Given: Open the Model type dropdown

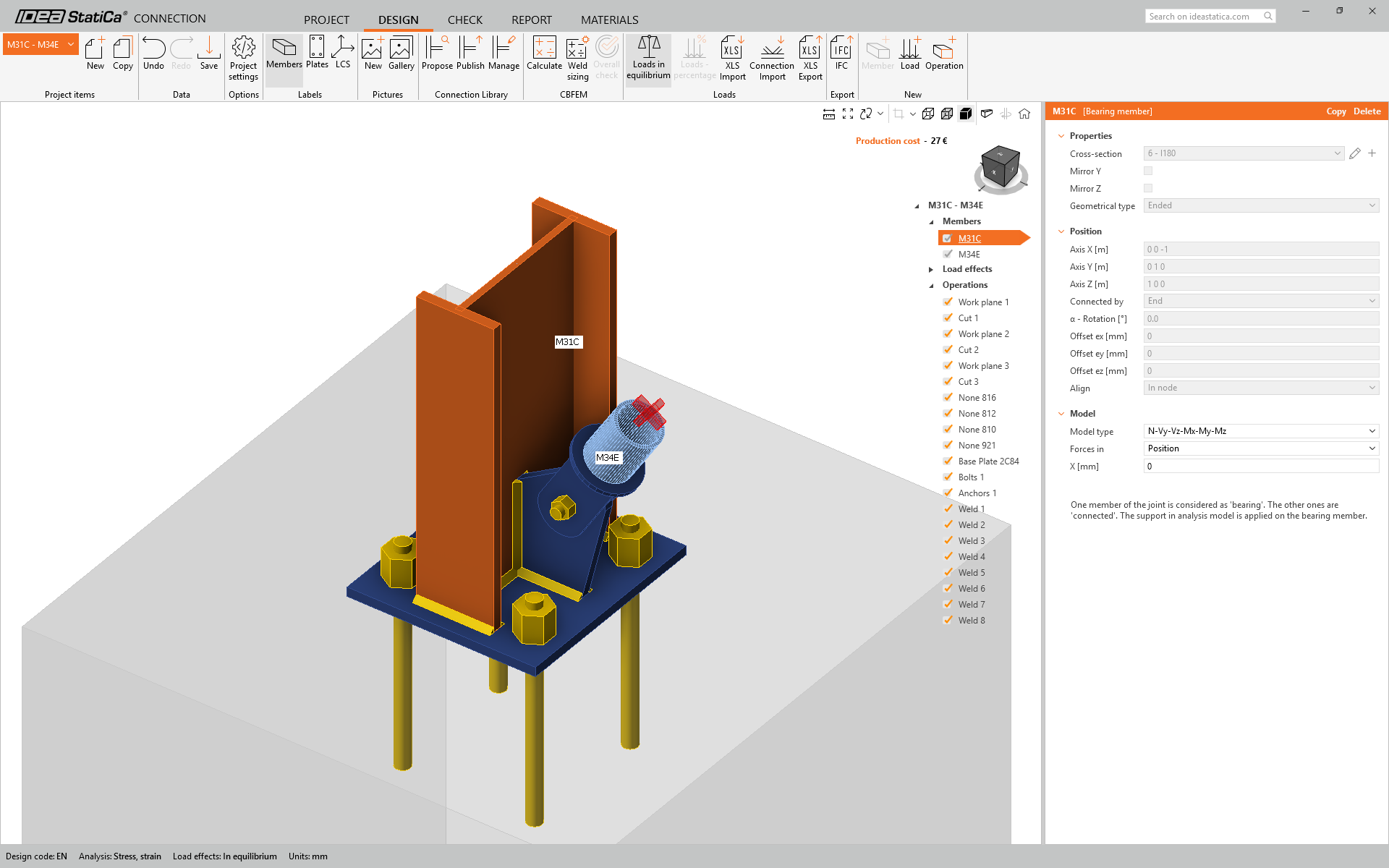Looking at the screenshot, I should (1261, 431).
